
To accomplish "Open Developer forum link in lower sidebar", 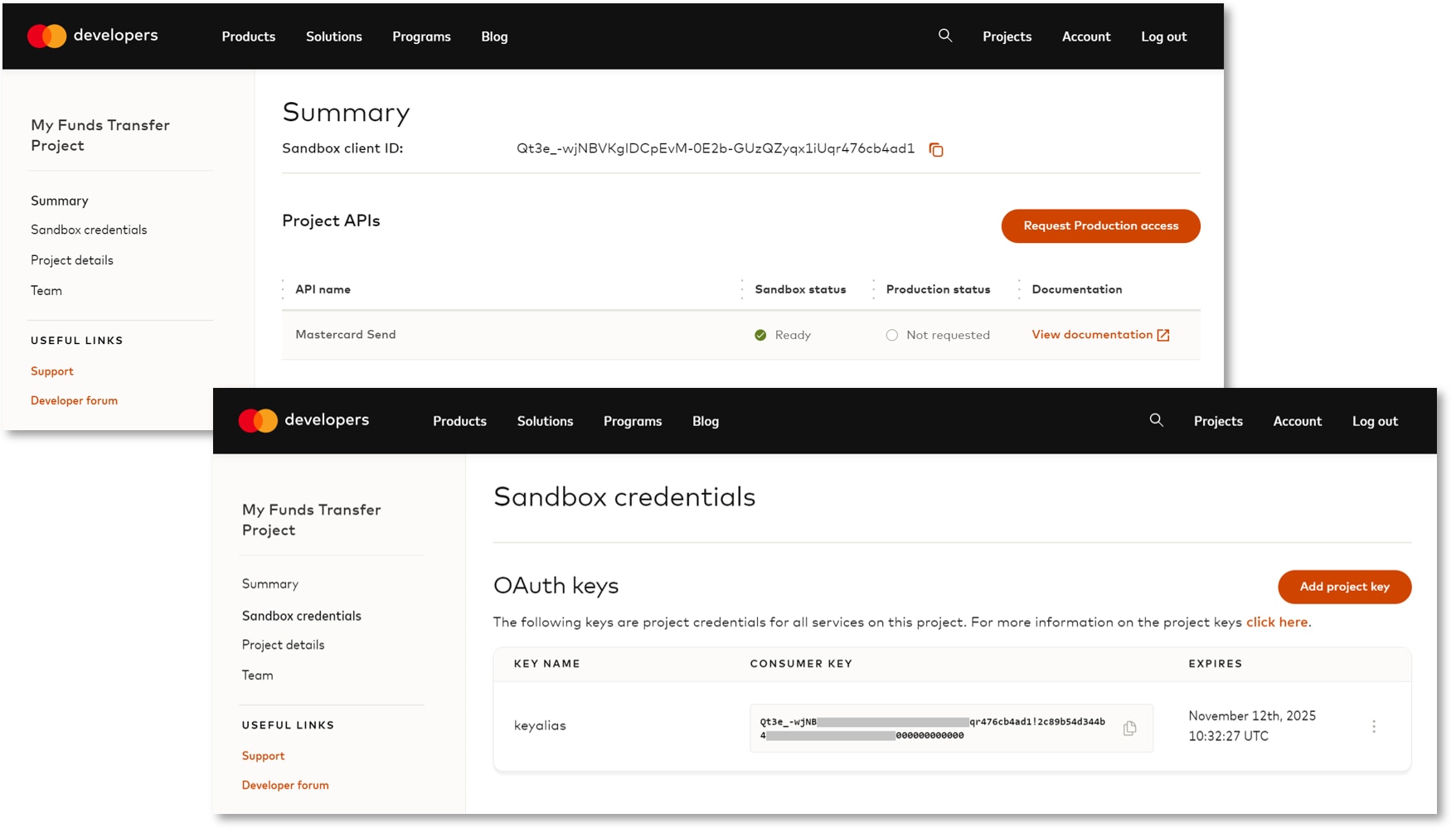I will point(285,785).
